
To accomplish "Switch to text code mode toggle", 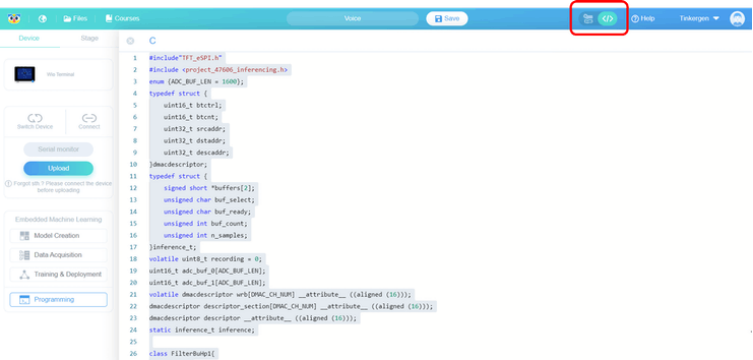I will (607, 19).
